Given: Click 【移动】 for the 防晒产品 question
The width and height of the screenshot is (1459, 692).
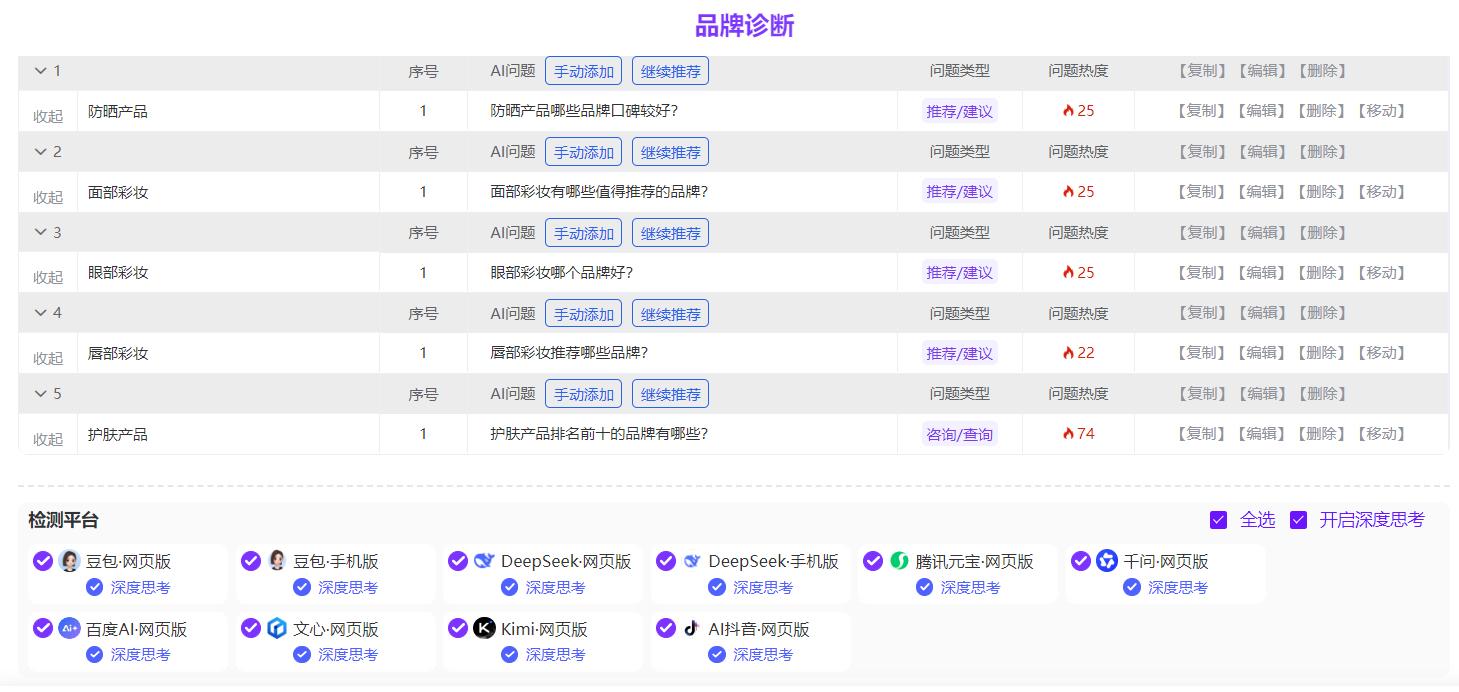Looking at the screenshot, I should [x=1381, y=111].
